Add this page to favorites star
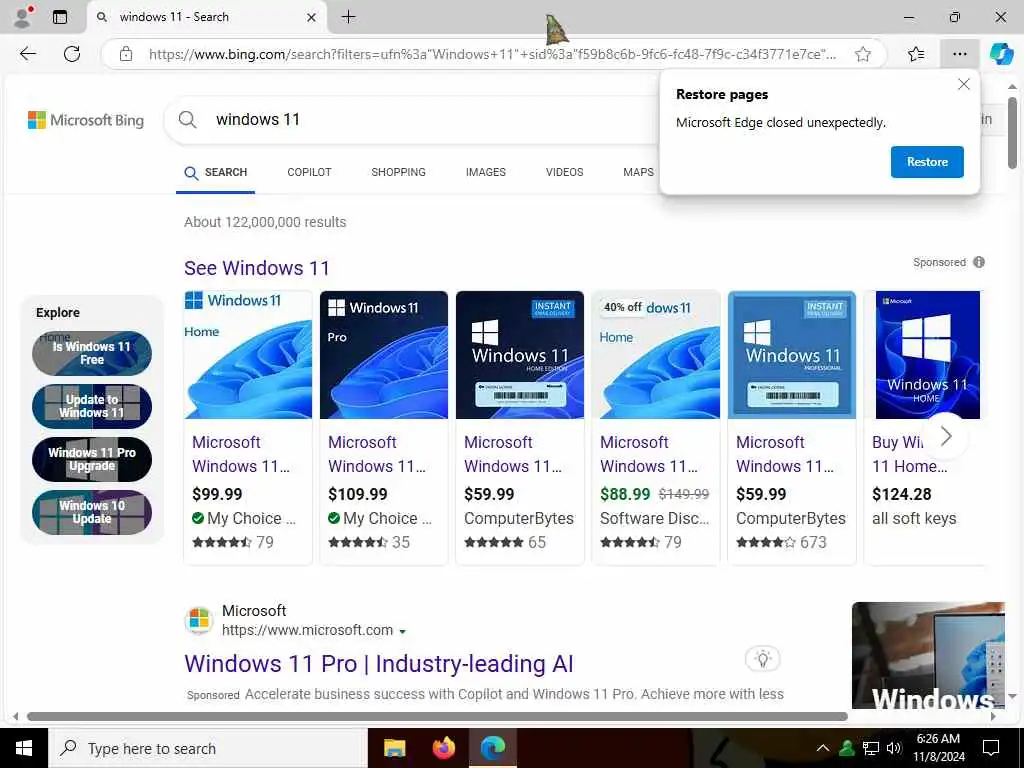The height and width of the screenshot is (768, 1024). coord(863,54)
